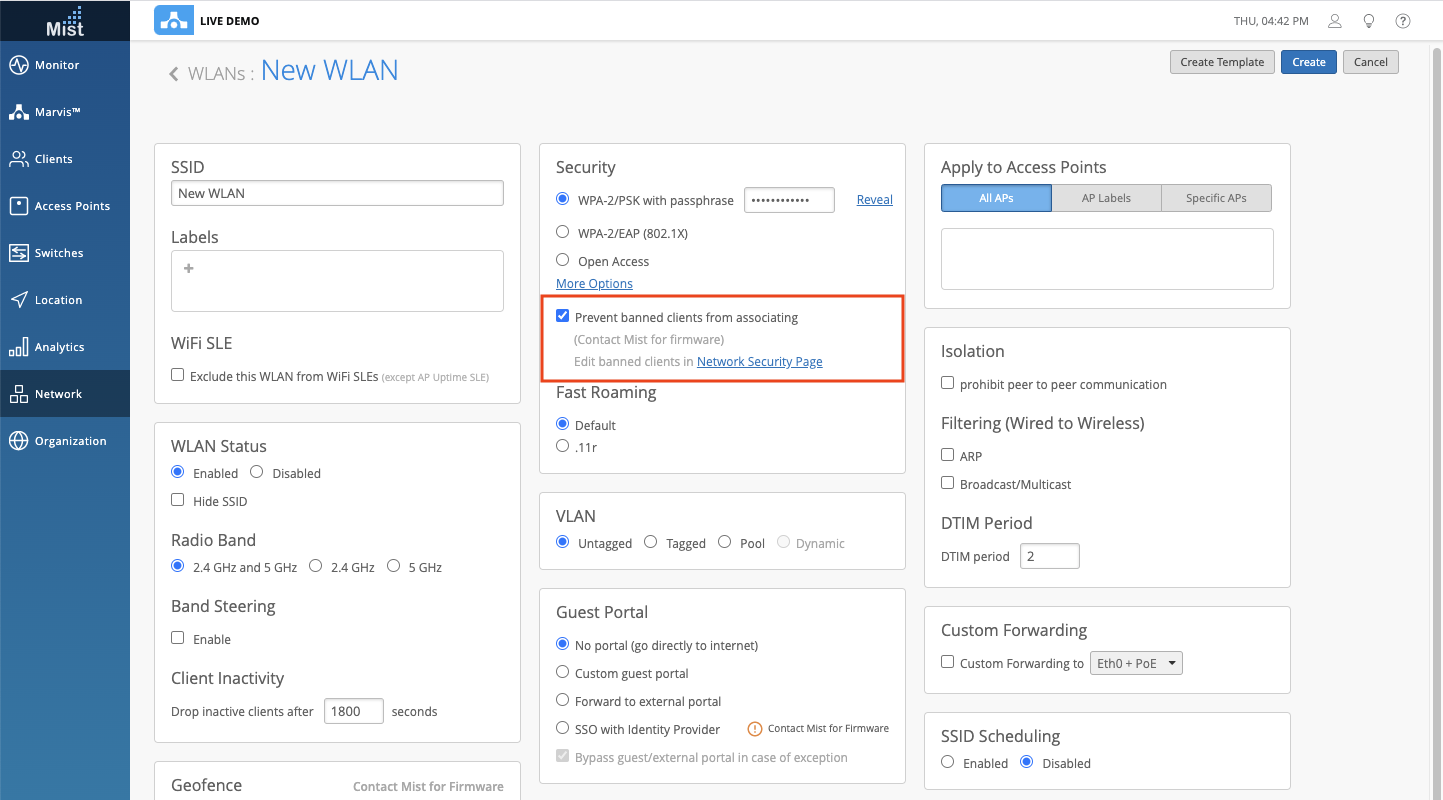Click the Monitor icon in sidebar
1443x800 pixels.
click(x=18, y=65)
